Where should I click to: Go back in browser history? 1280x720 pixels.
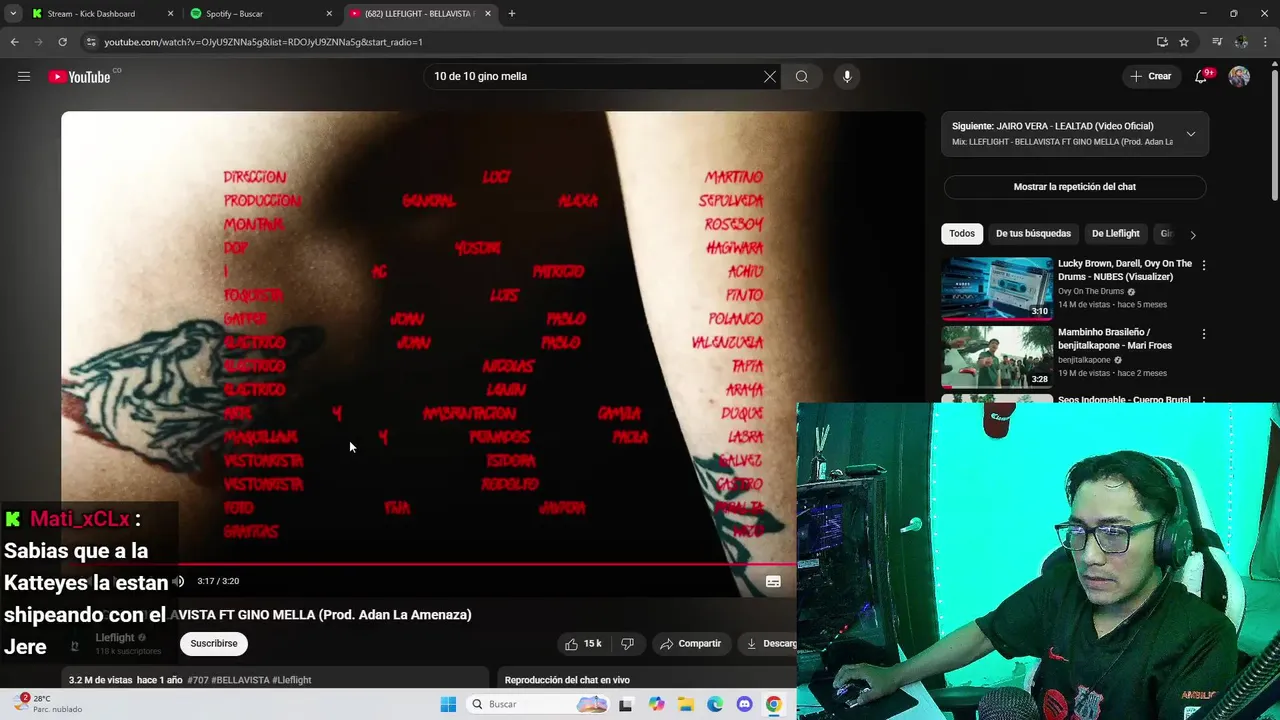click(x=14, y=42)
